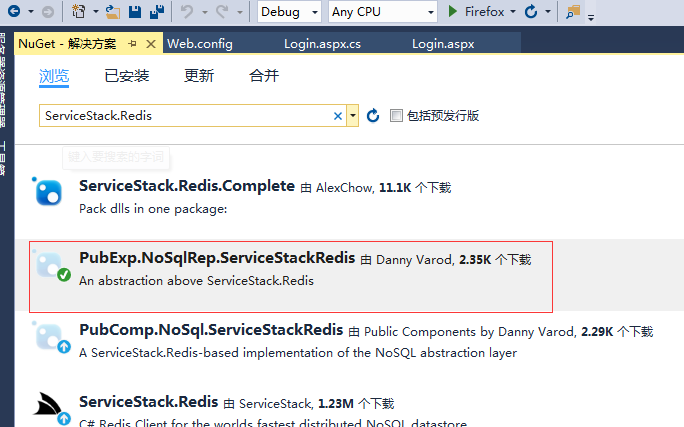684x427 pixels.
Task: Click the refresh search results icon
Action: [373, 116]
